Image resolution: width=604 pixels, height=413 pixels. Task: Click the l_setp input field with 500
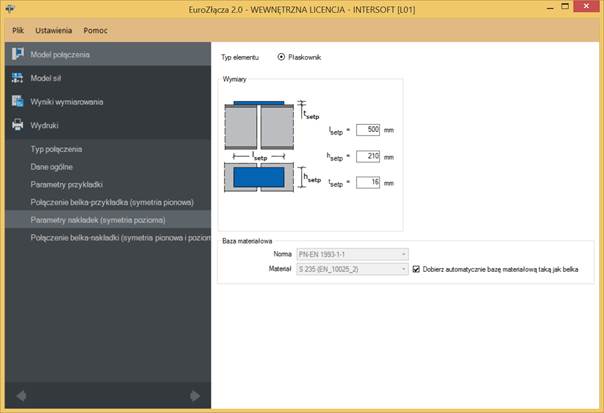click(368, 130)
